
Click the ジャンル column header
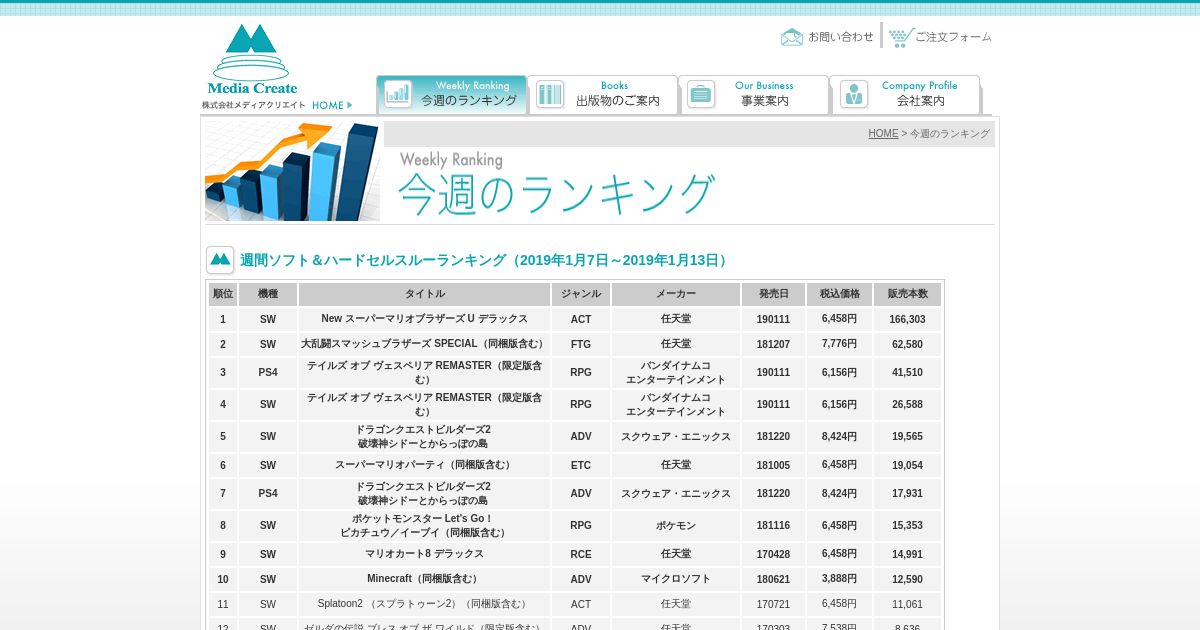point(581,294)
